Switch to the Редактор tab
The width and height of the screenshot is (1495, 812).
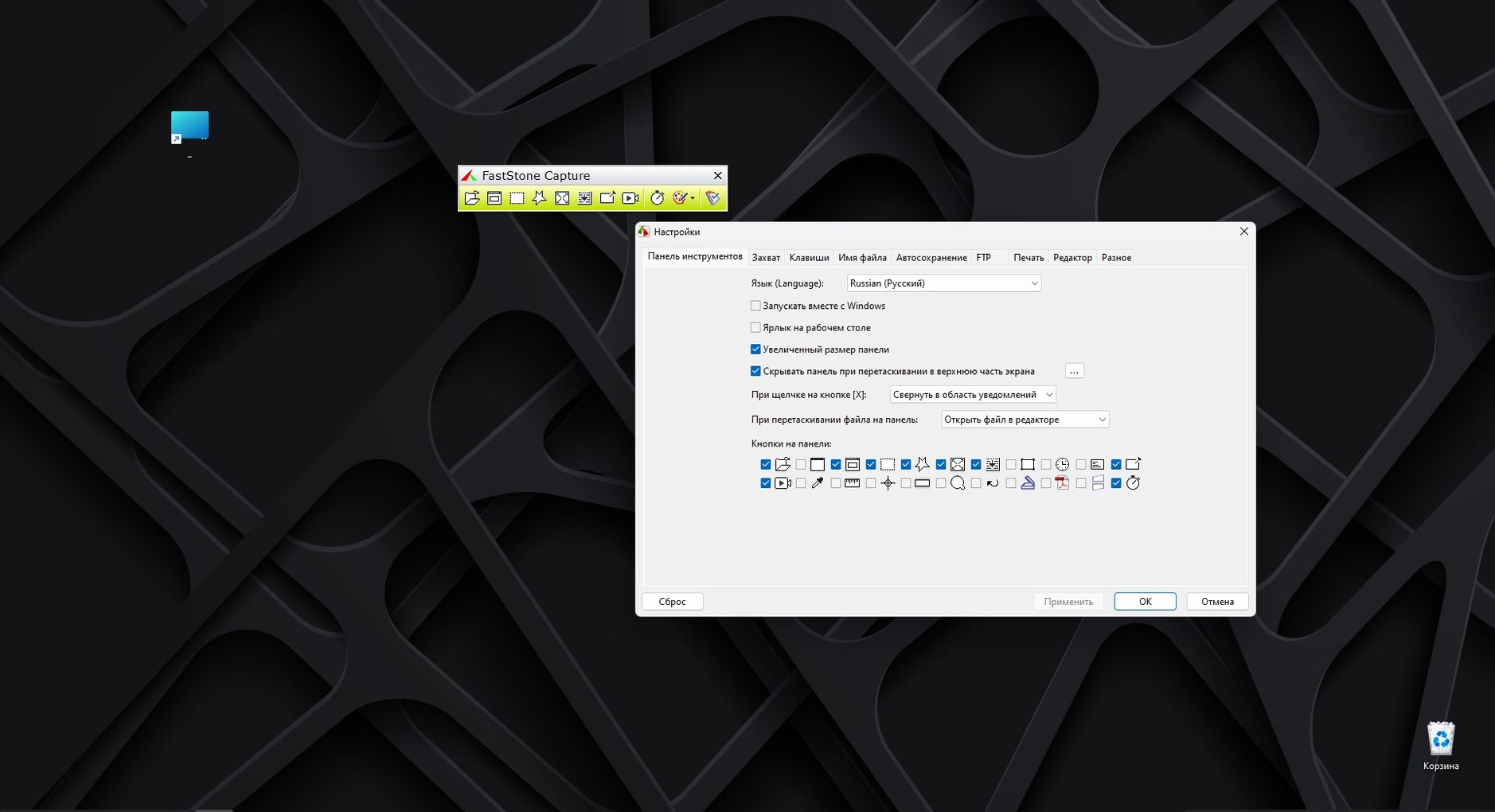[1072, 258]
